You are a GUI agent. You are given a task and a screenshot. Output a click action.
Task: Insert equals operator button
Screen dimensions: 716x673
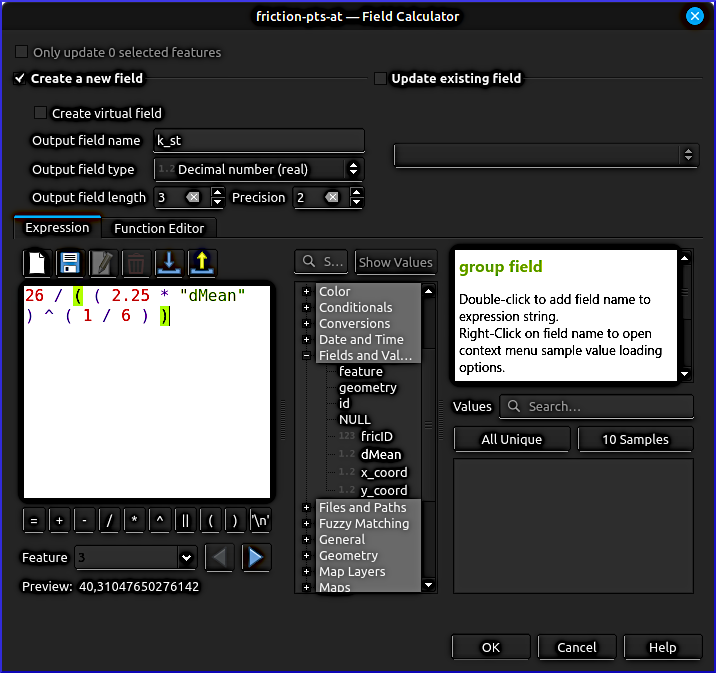34,521
